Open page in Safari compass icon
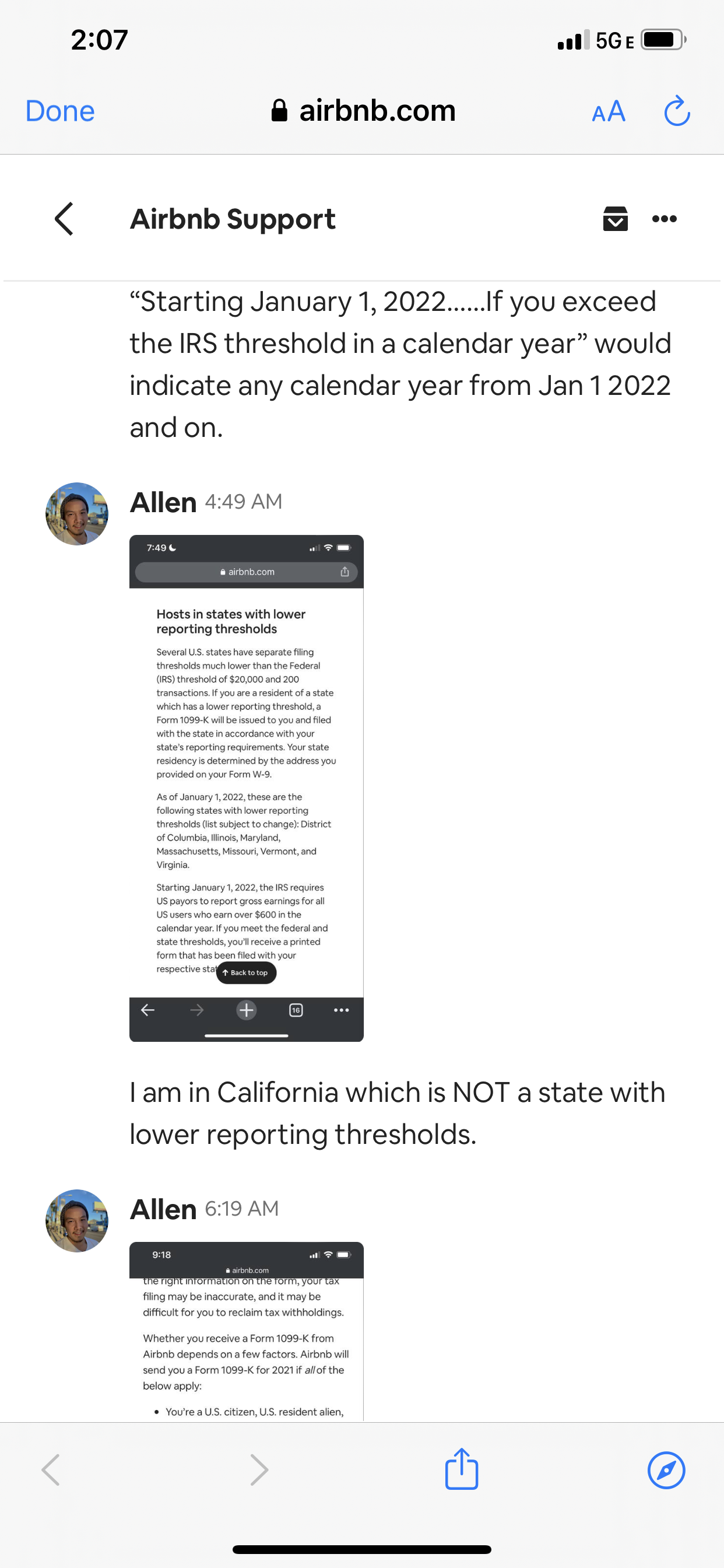 pos(666,1470)
